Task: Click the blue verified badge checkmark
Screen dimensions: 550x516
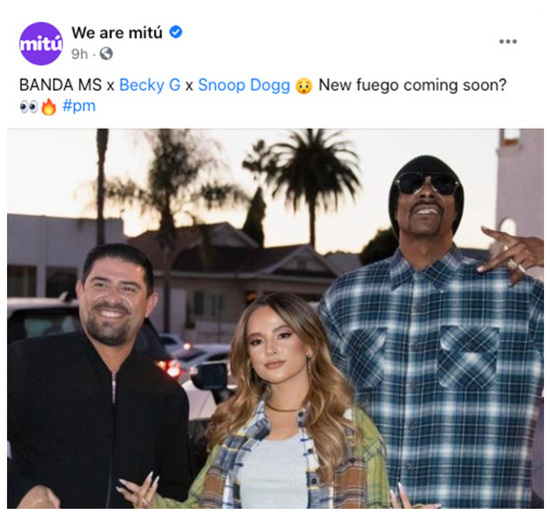Action: (176, 32)
